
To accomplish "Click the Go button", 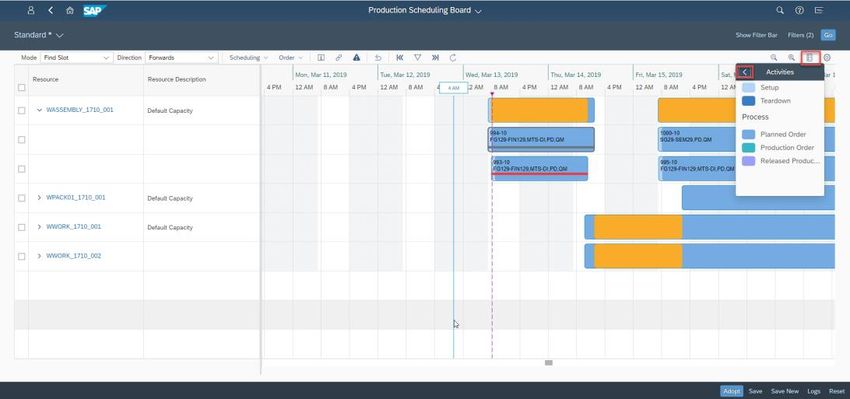I will 828,35.
